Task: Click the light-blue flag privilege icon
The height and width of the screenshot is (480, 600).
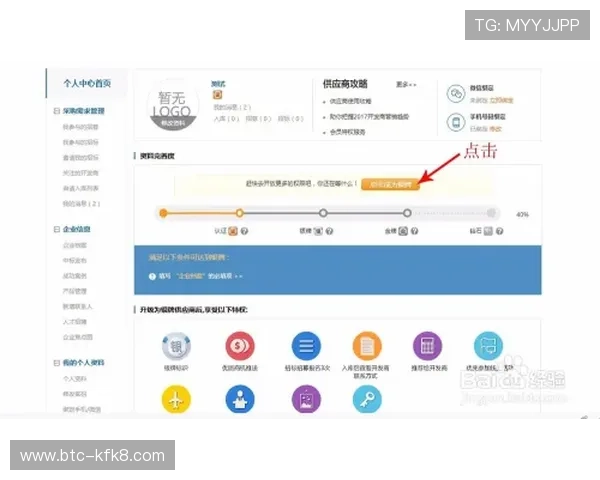Action: (x=488, y=346)
